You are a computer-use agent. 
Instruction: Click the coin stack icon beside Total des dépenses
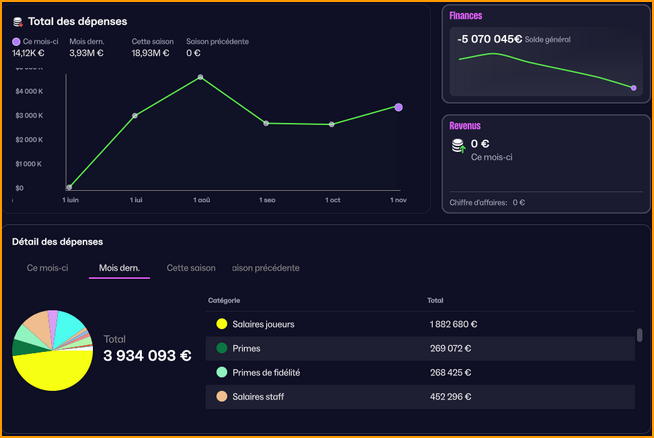[18, 21]
